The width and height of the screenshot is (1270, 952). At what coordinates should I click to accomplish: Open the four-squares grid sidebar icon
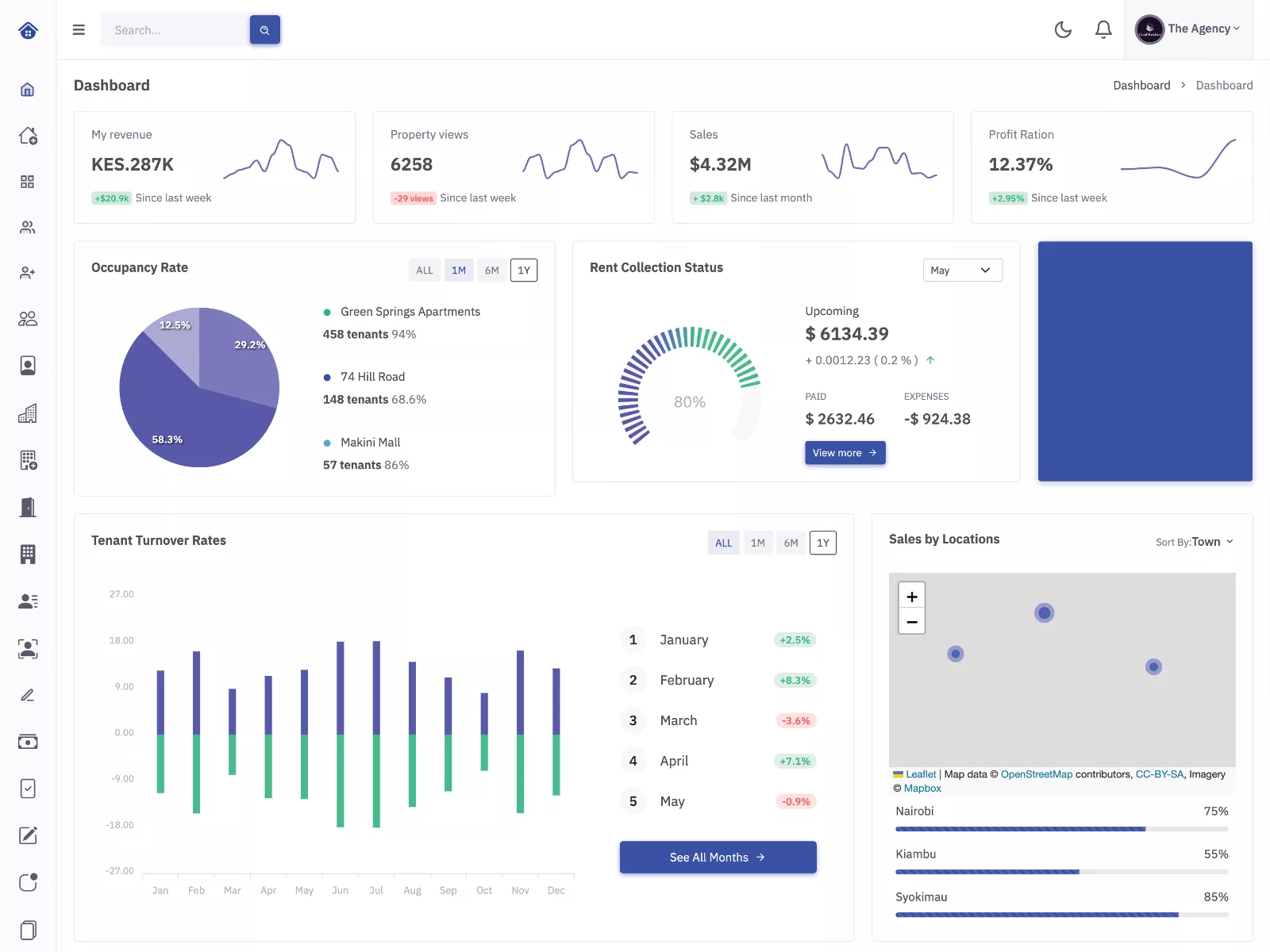pos(28,182)
